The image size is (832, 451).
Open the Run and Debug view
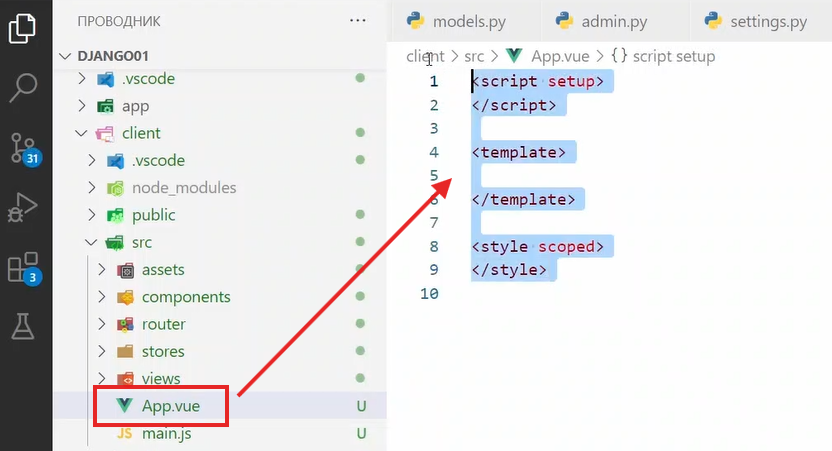pos(24,208)
